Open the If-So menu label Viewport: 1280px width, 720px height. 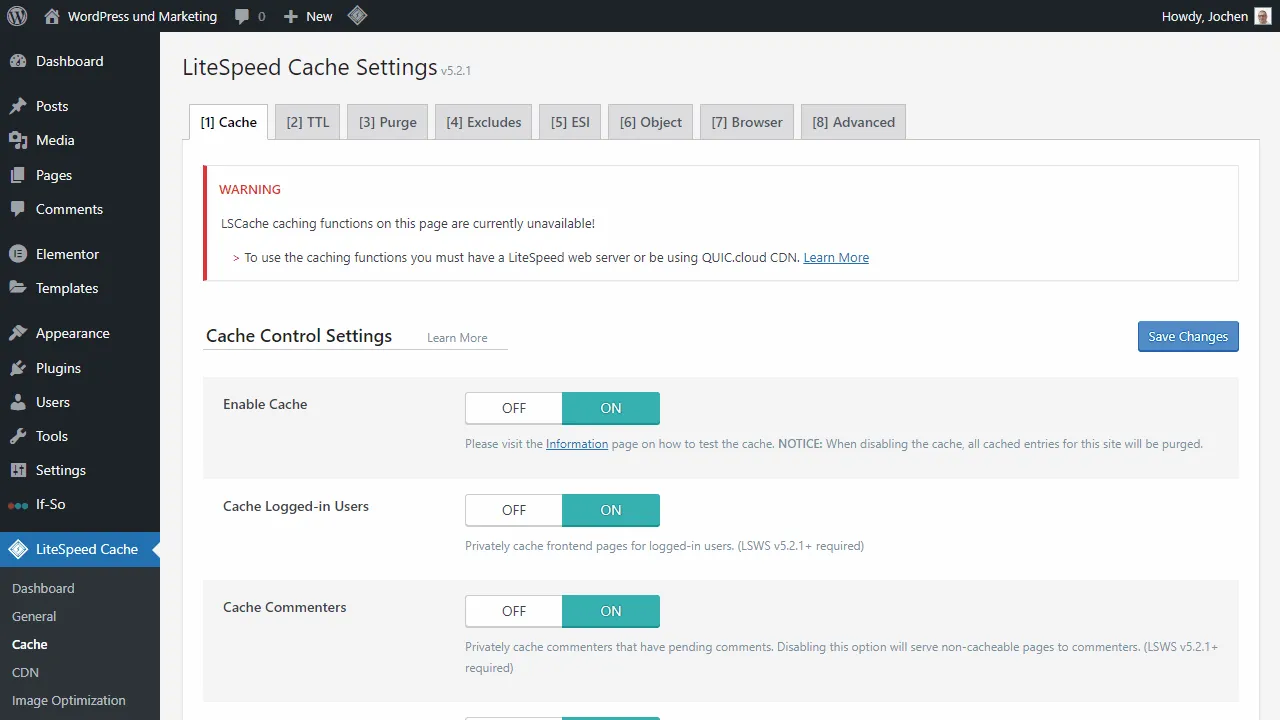50,504
